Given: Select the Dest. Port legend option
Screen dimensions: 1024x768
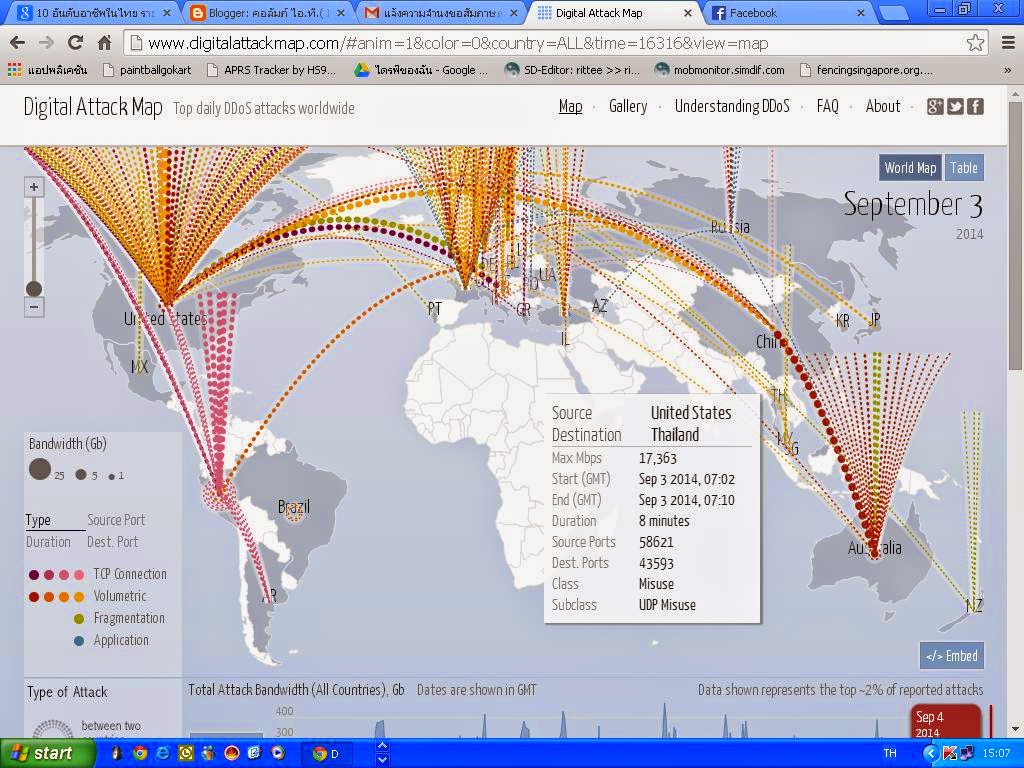Looking at the screenshot, I should (113, 542).
